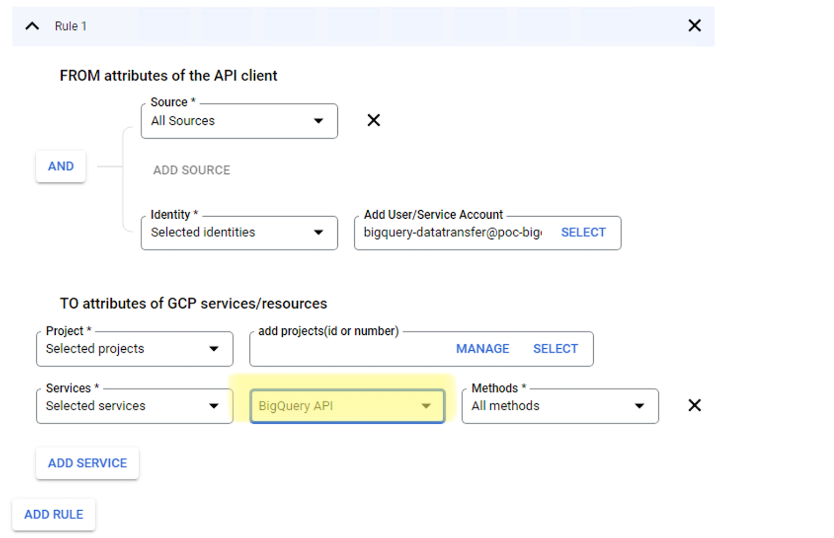Click the ADD RULE button
834x538 pixels.
click(x=54, y=514)
